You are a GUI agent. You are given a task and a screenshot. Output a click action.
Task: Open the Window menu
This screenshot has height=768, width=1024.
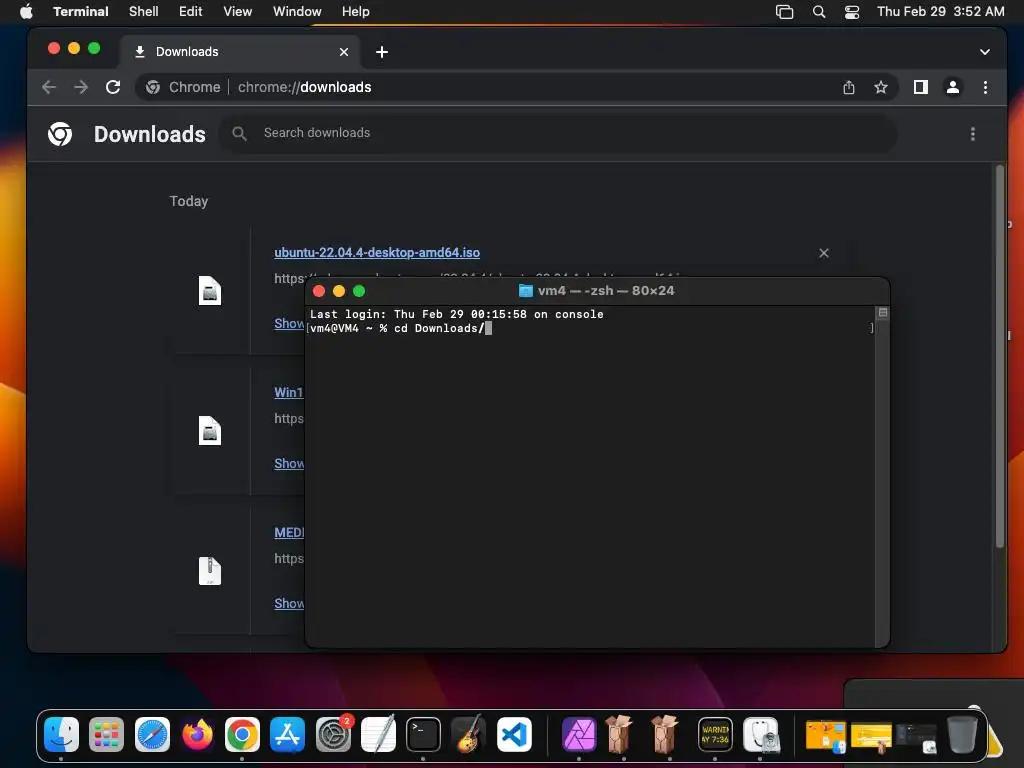pyautogui.click(x=296, y=12)
